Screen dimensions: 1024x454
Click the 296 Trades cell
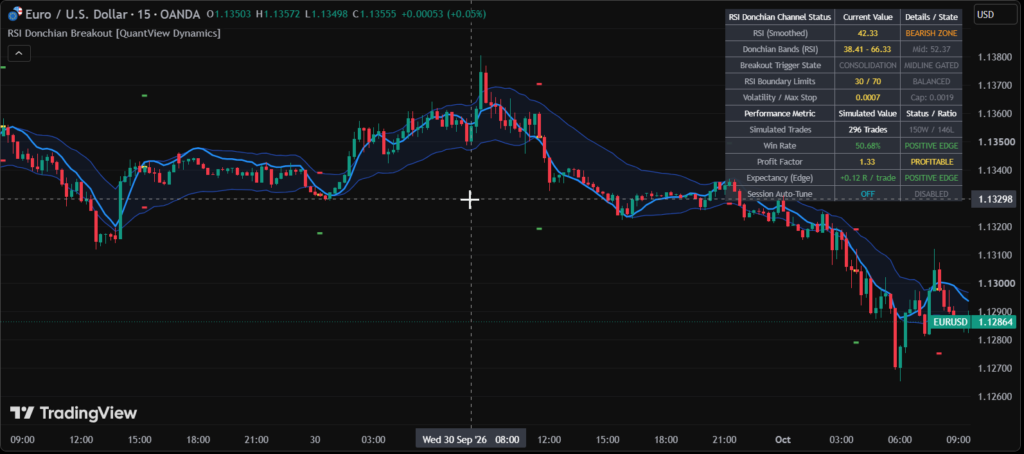click(867, 129)
